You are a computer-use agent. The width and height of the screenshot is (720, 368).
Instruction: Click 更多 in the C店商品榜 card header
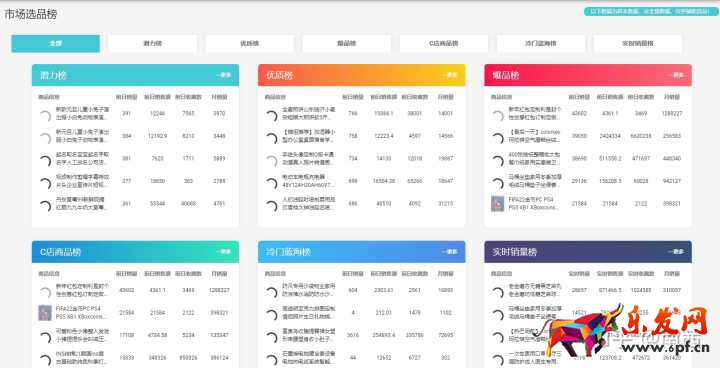224,252
